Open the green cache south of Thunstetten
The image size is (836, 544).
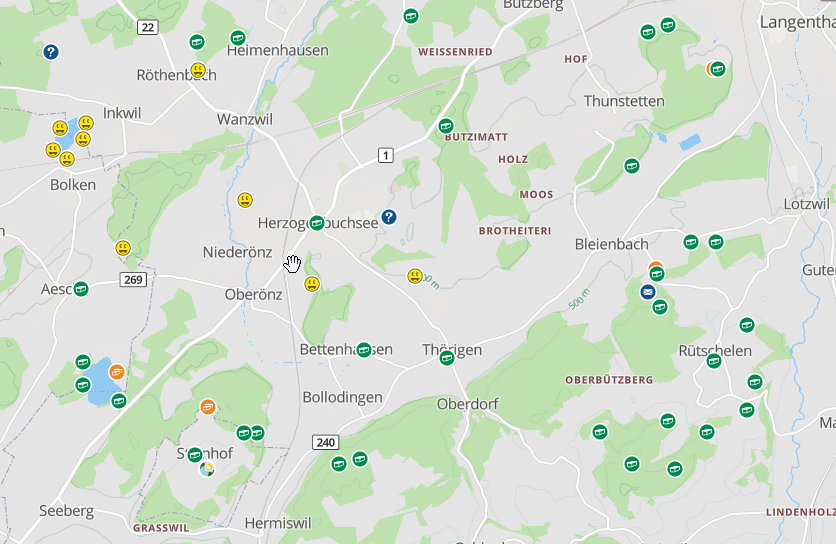pos(632,166)
